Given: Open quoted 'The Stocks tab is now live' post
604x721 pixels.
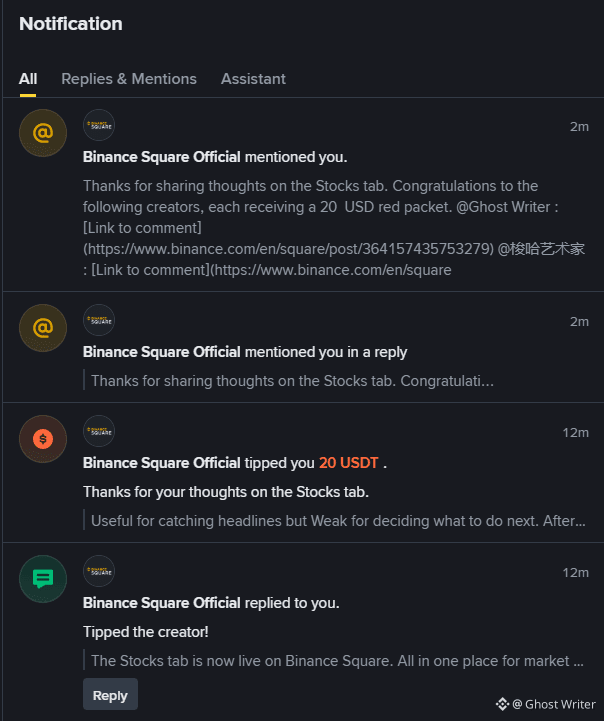Looking at the screenshot, I should point(337,661).
